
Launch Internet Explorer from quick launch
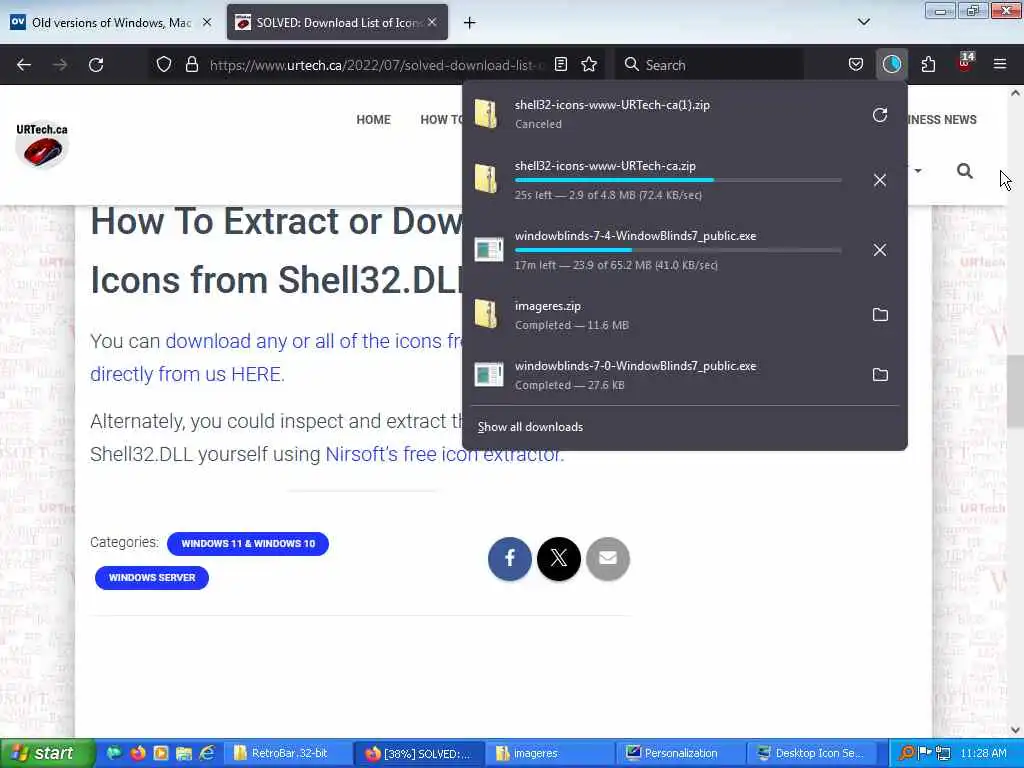(x=208, y=754)
